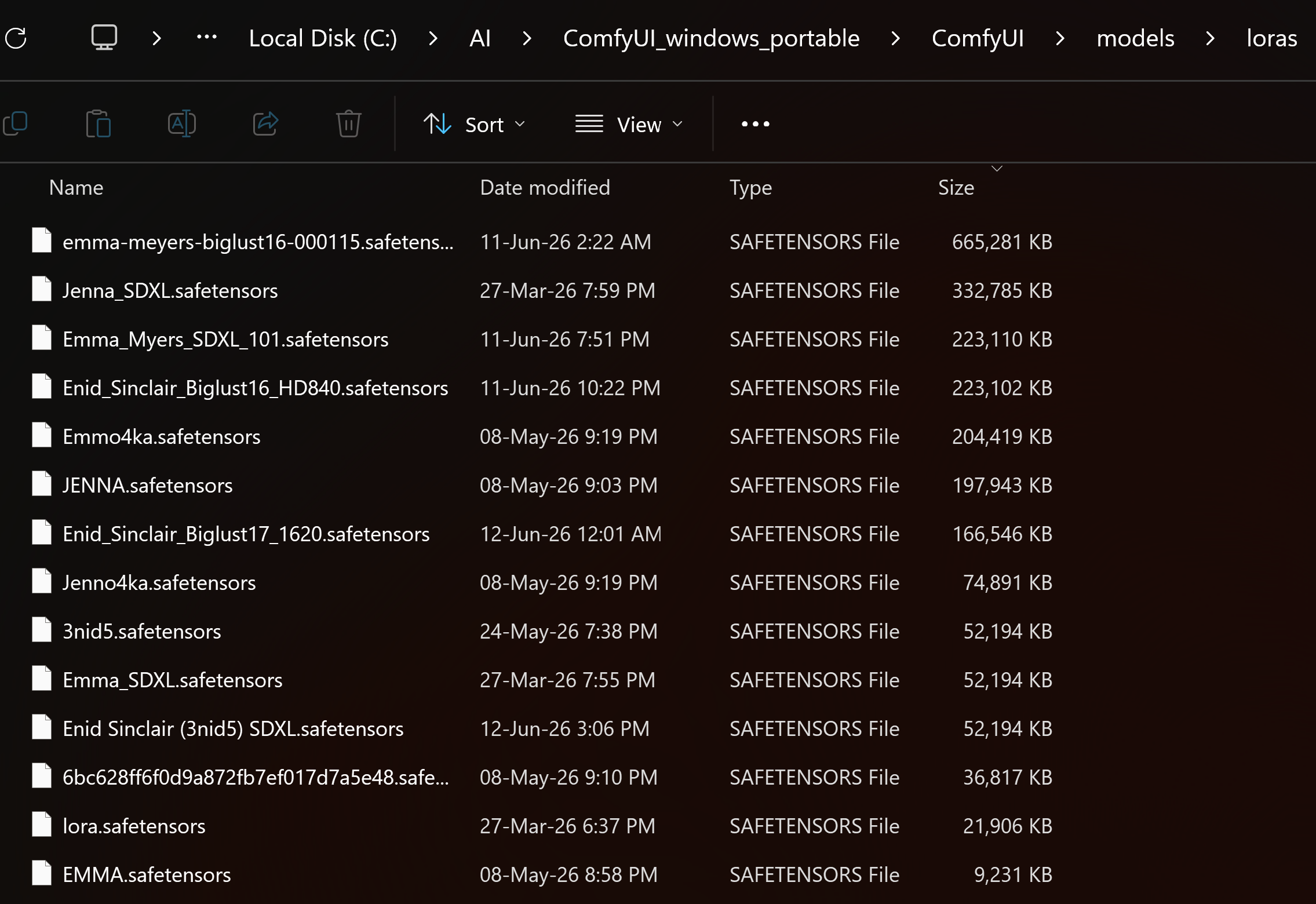Click the loras breadcrumb
Image resolution: width=1316 pixels, height=904 pixels.
point(1271,38)
